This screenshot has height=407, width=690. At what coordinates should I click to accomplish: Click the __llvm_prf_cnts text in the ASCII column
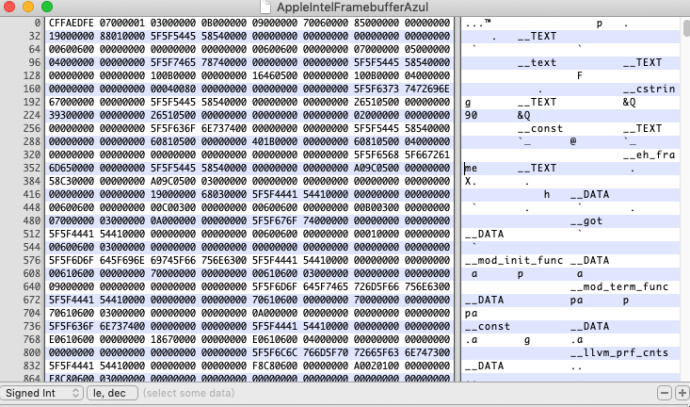[x=620, y=353]
